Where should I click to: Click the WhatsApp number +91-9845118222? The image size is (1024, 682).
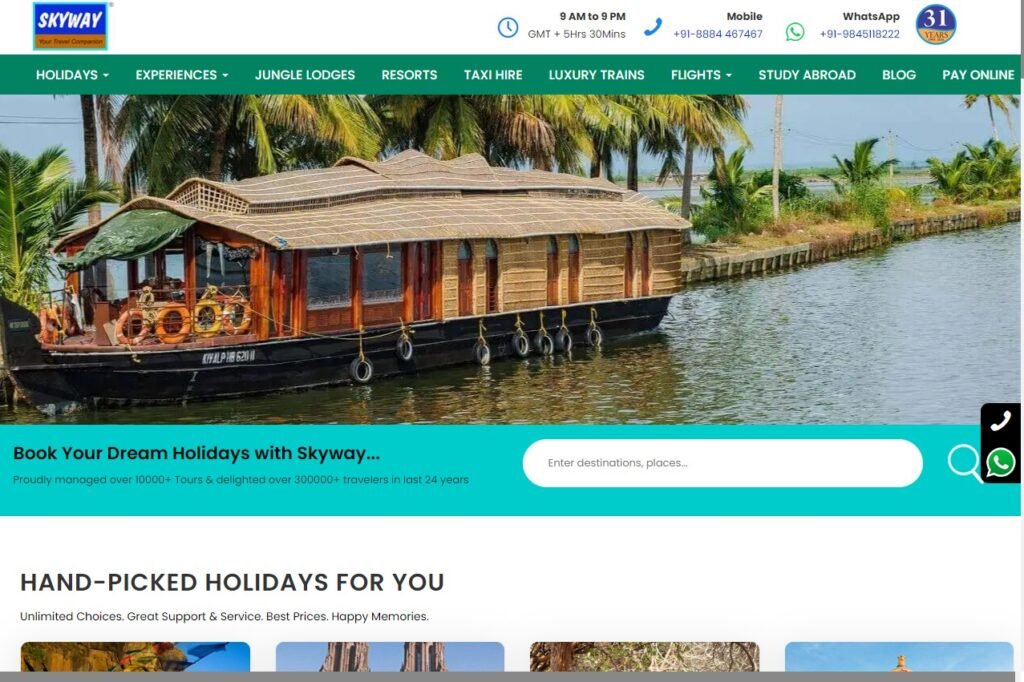(859, 34)
